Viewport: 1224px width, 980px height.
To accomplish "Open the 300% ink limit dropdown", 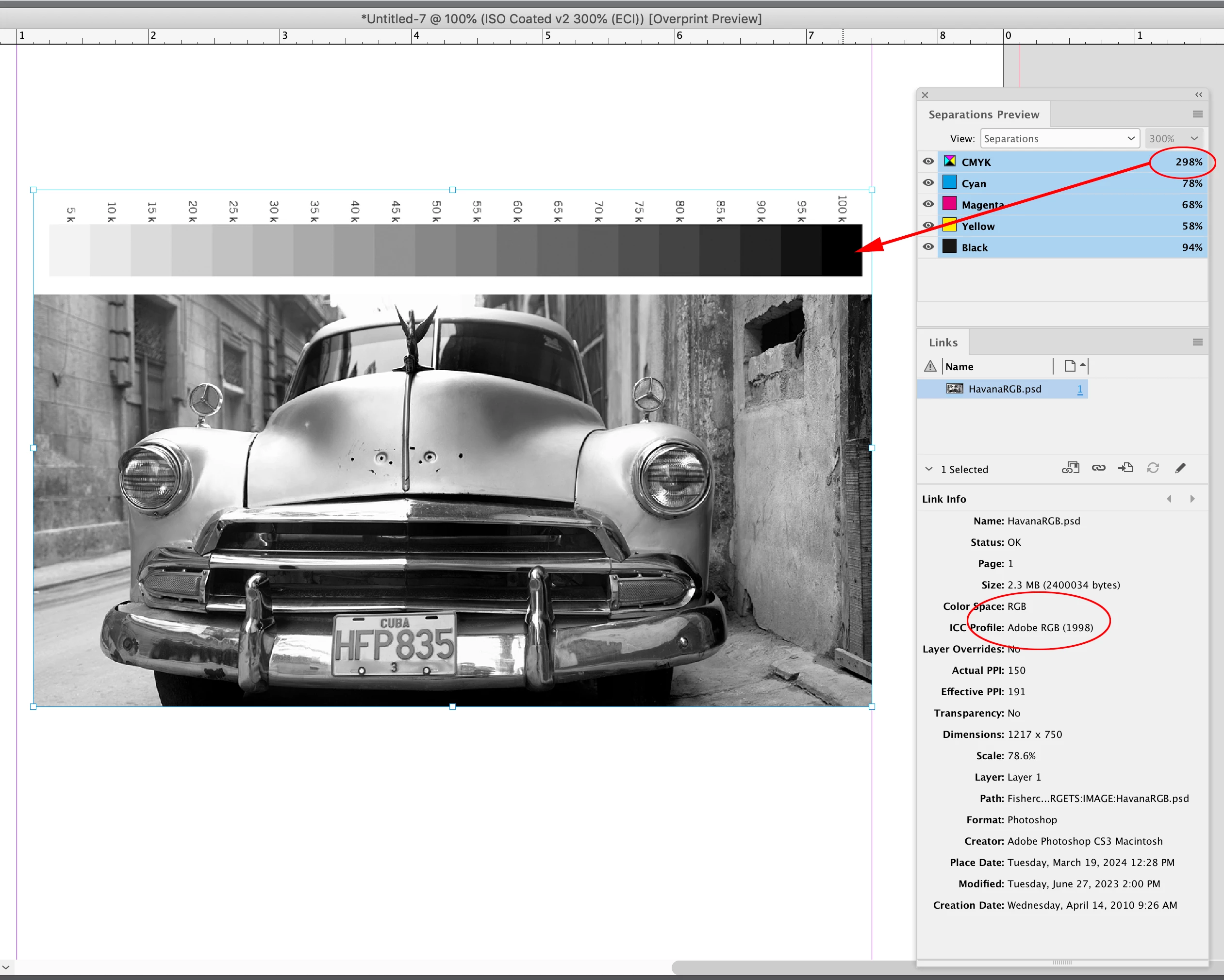I will [1173, 138].
